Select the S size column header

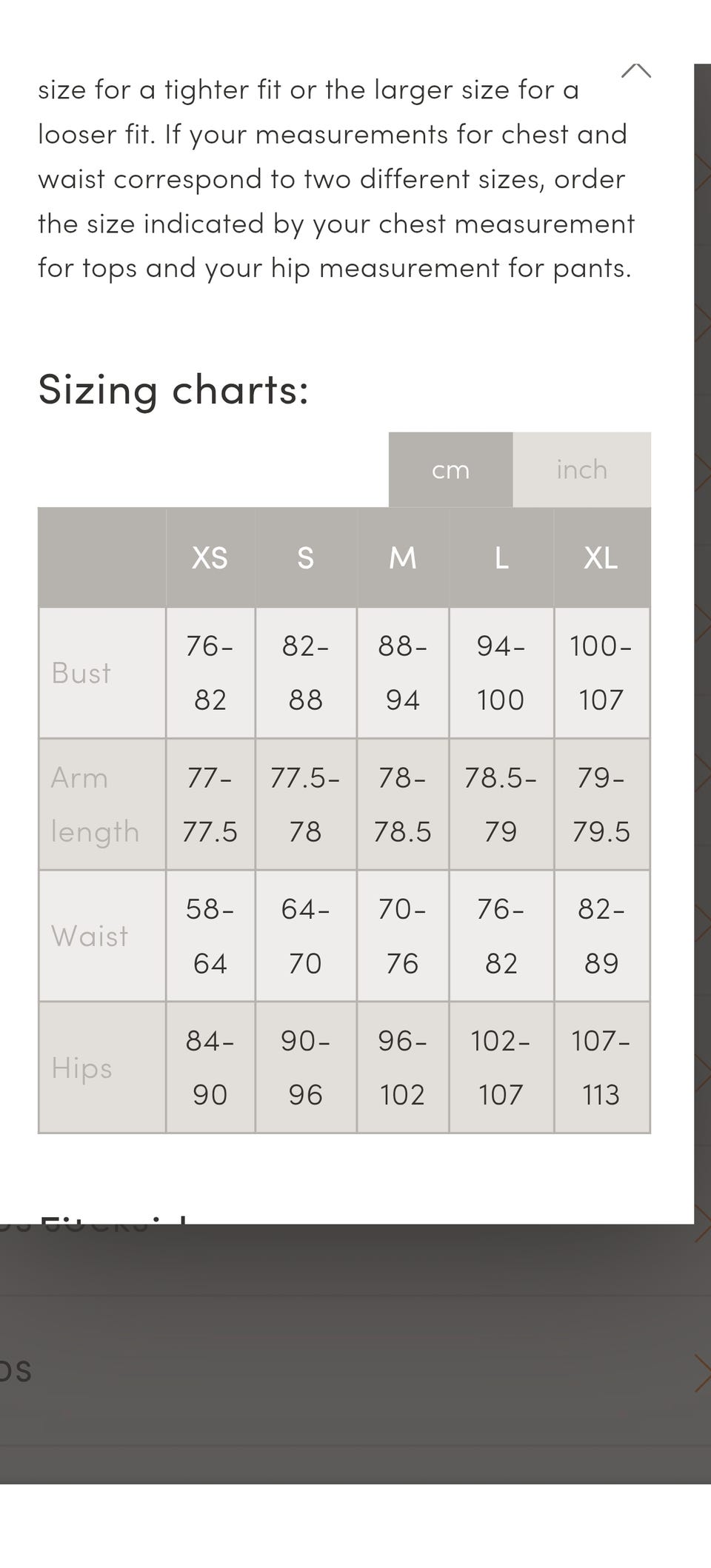tap(305, 558)
